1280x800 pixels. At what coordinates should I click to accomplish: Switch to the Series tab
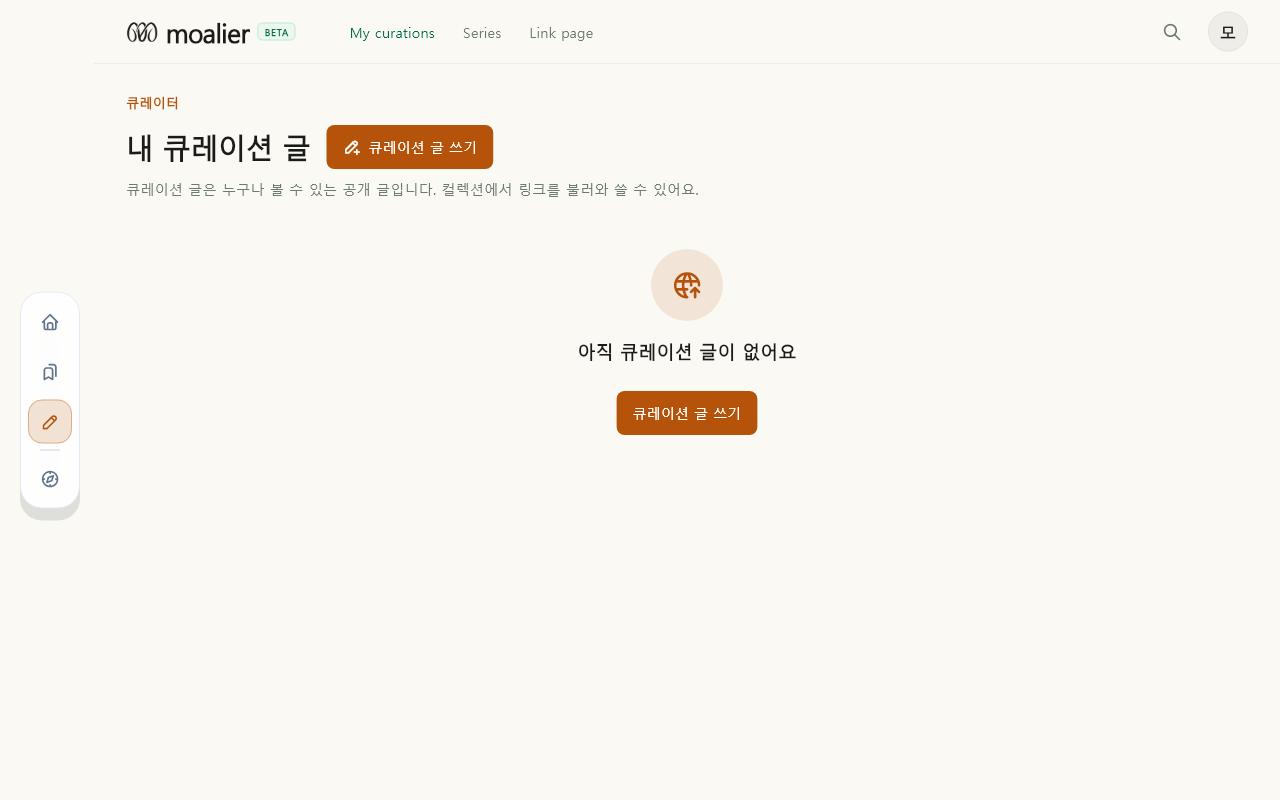coord(482,33)
